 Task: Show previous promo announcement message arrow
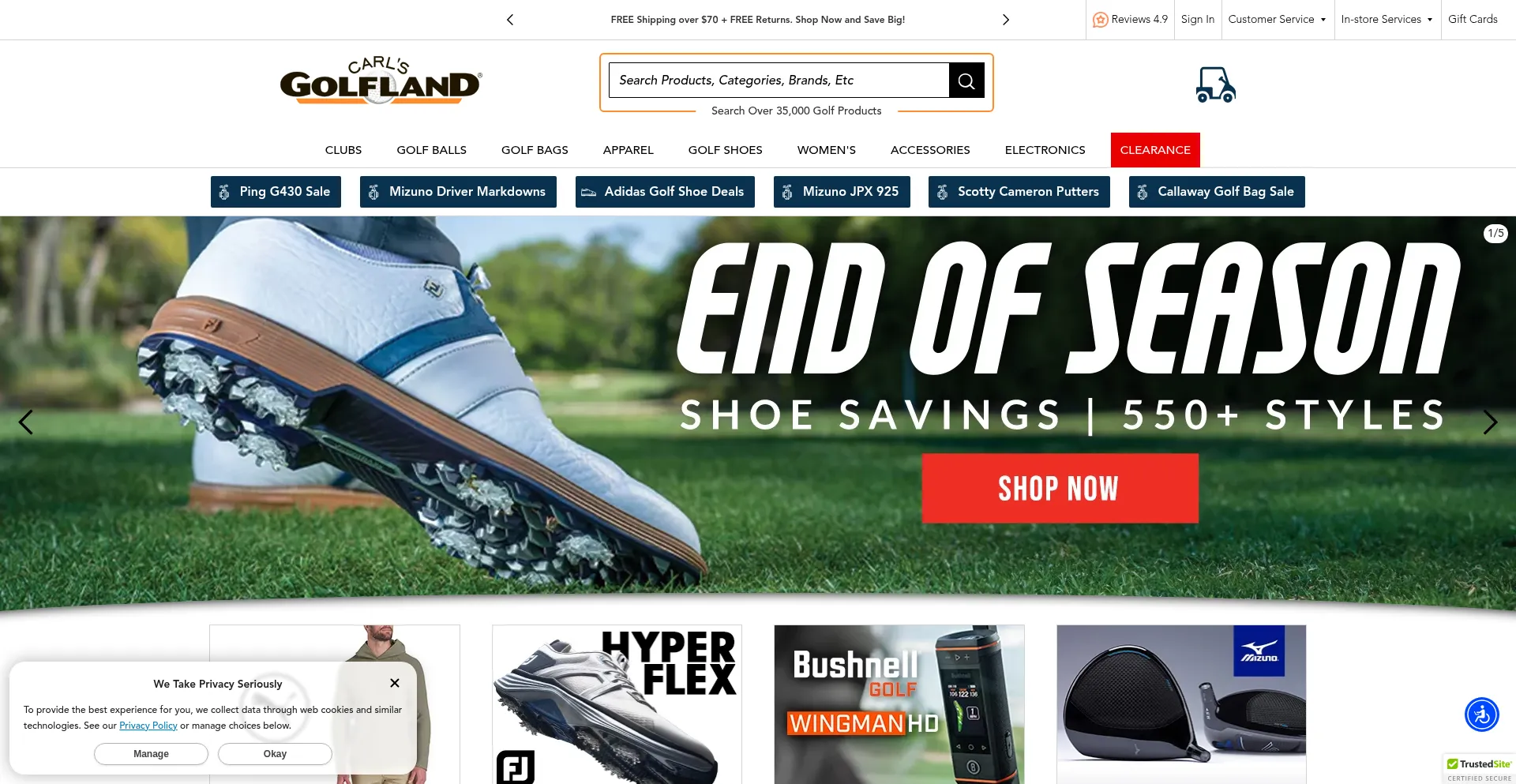pos(510,20)
